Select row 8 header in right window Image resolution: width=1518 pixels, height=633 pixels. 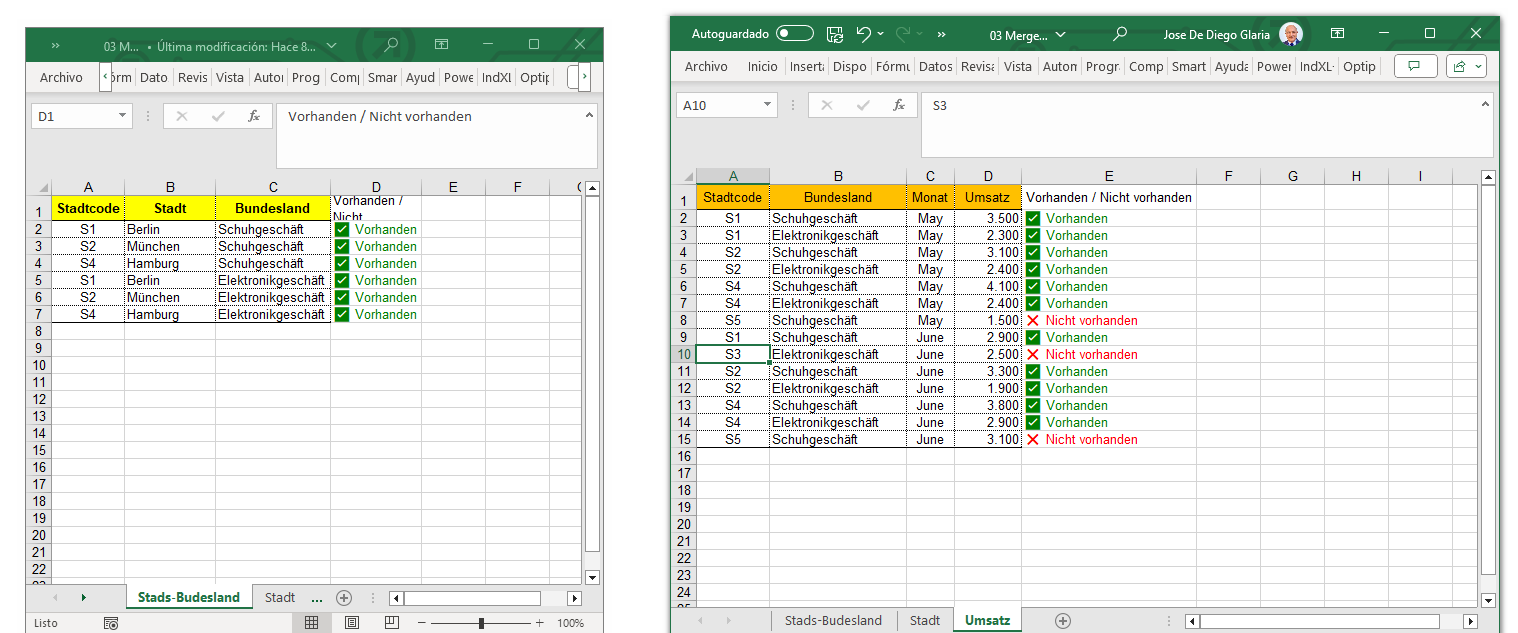coord(685,321)
